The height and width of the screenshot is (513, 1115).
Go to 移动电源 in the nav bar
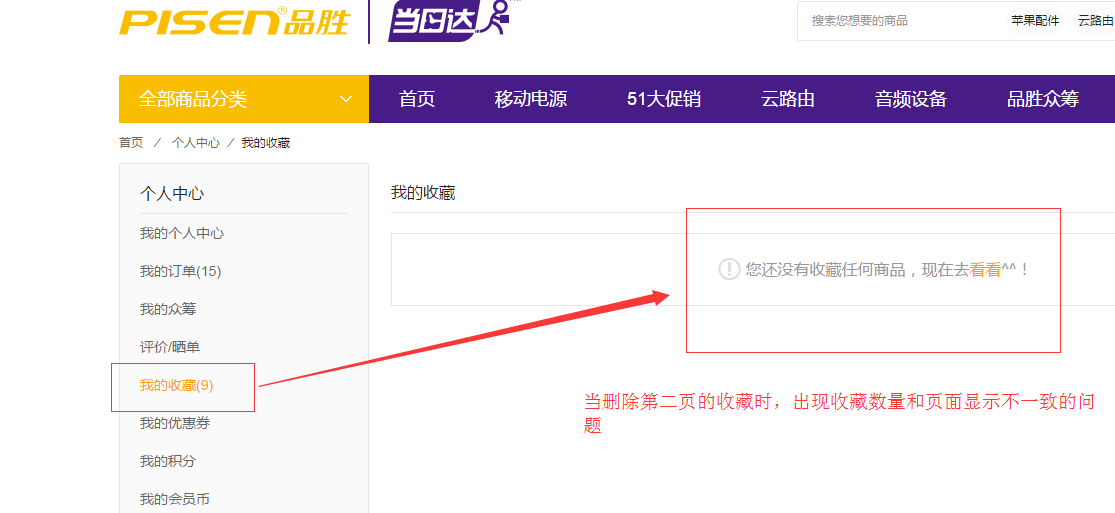click(531, 99)
